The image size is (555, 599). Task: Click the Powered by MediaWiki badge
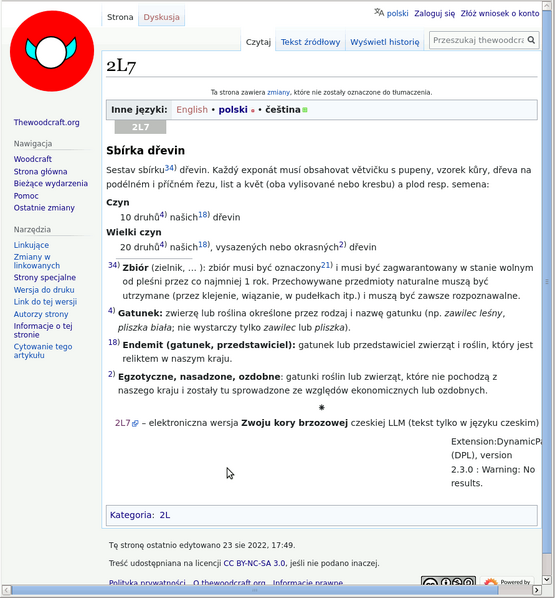[x=507, y=582]
